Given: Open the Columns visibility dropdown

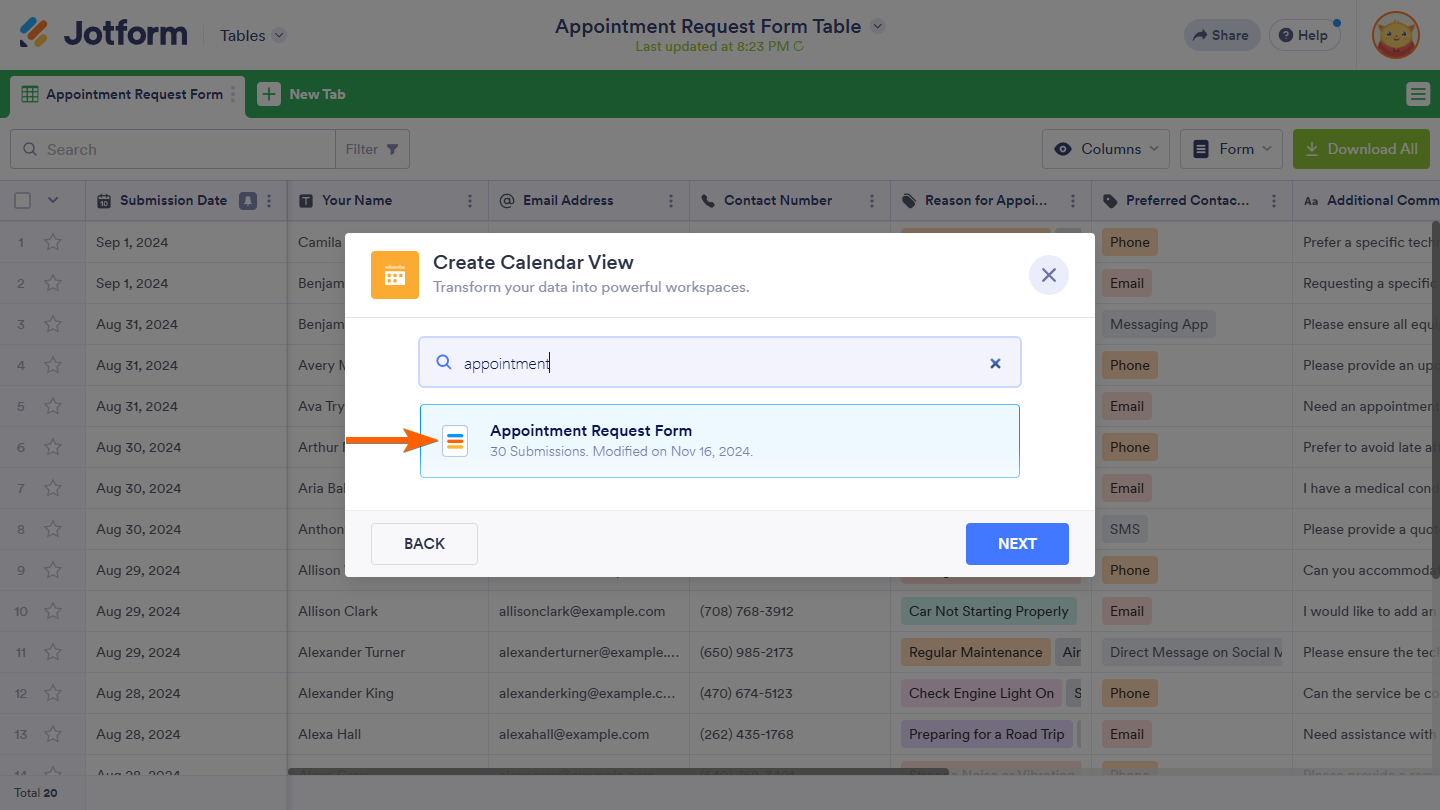Looking at the screenshot, I should [1106, 149].
